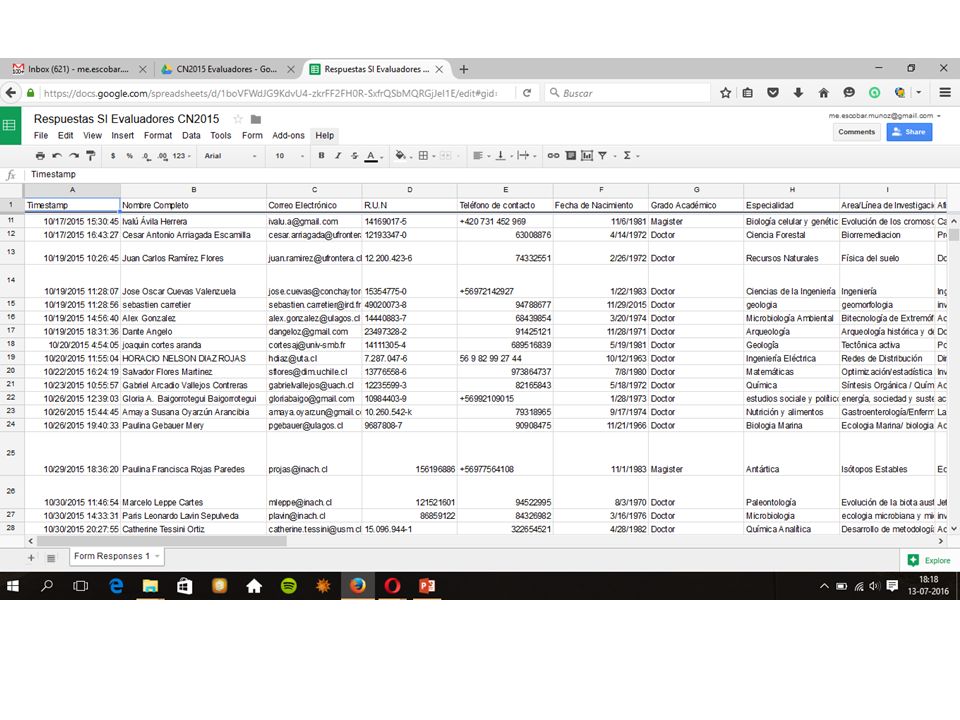The height and width of the screenshot is (720, 960).
Task: Open the all sheets list icon
Action: tap(51, 558)
